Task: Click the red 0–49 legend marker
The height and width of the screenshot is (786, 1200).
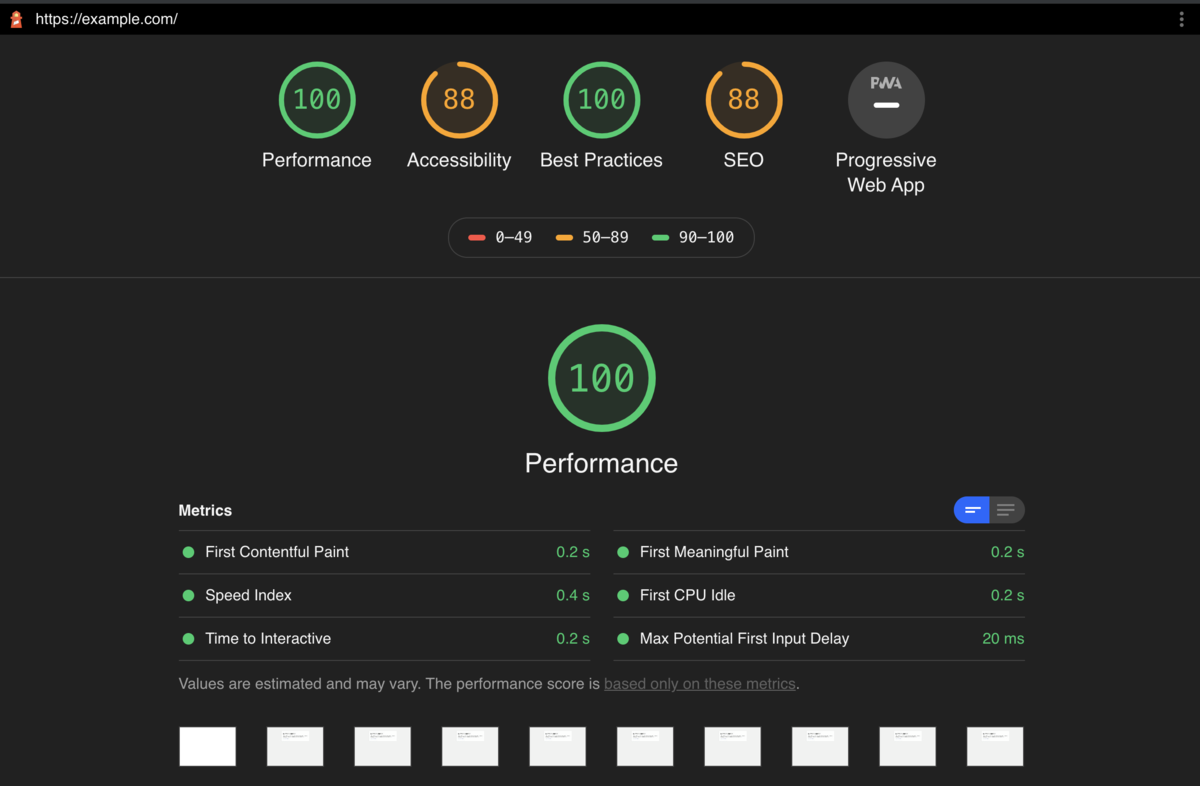Action: [x=477, y=237]
